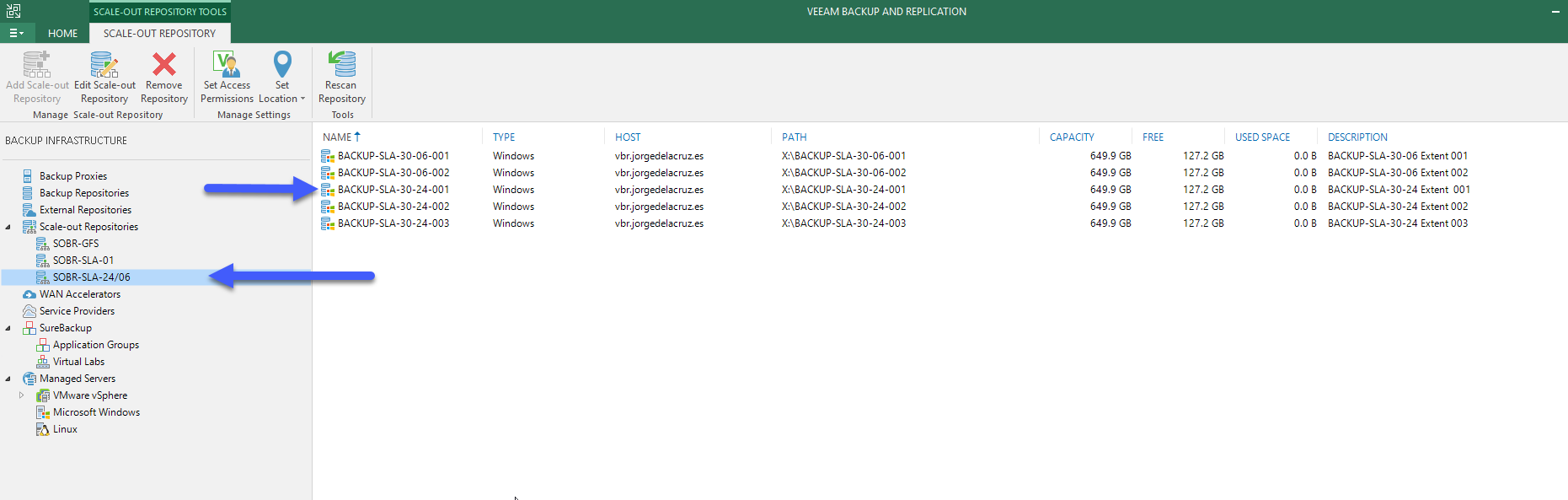
Task: Click the Add Scale-out Repository icon
Action: pyautogui.click(x=36, y=64)
